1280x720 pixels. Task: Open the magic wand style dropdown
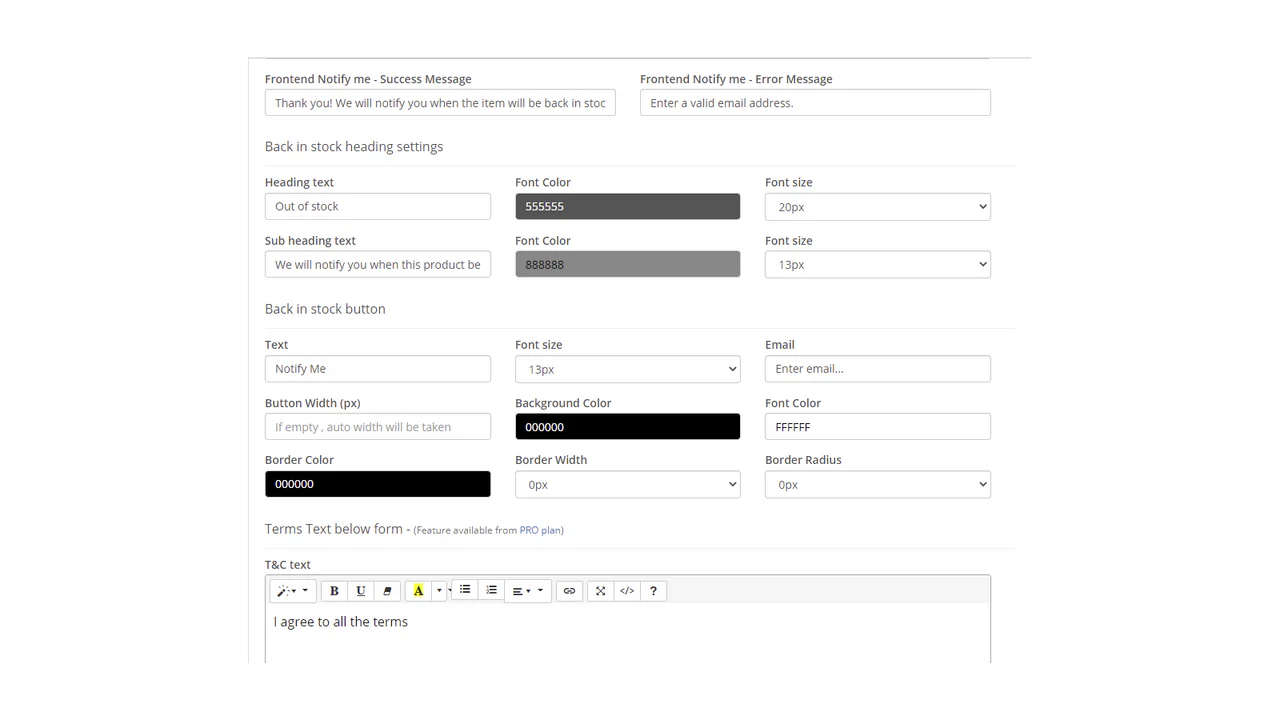pos(292,591)
